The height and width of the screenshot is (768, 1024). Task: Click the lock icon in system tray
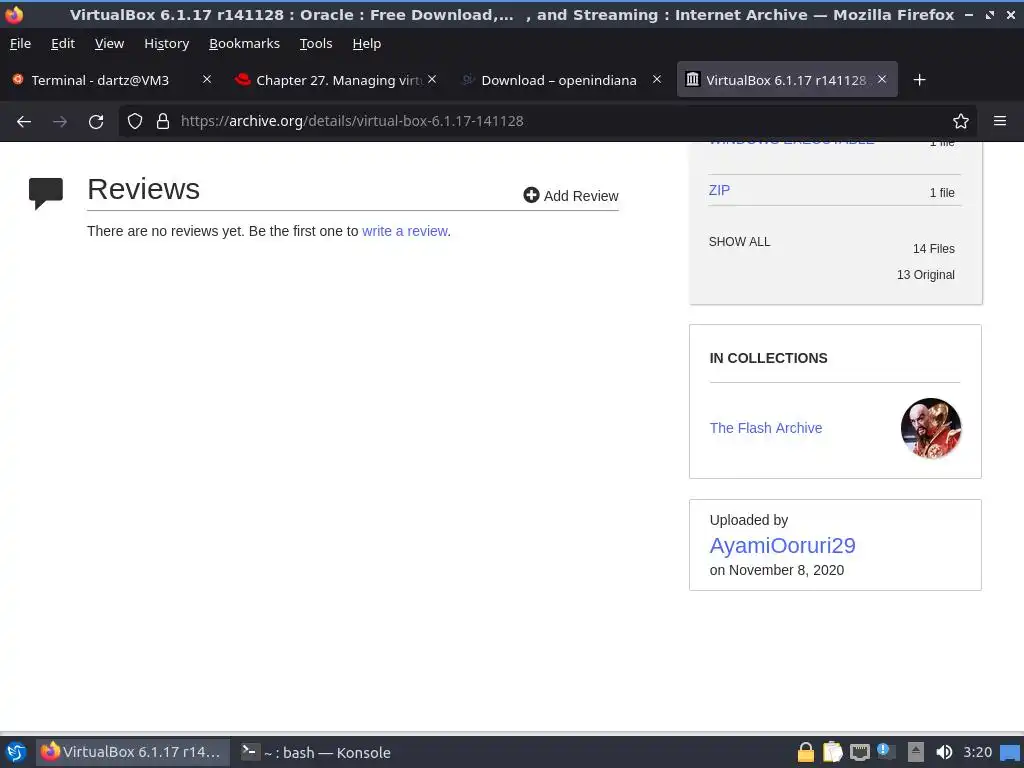(805, 752)
